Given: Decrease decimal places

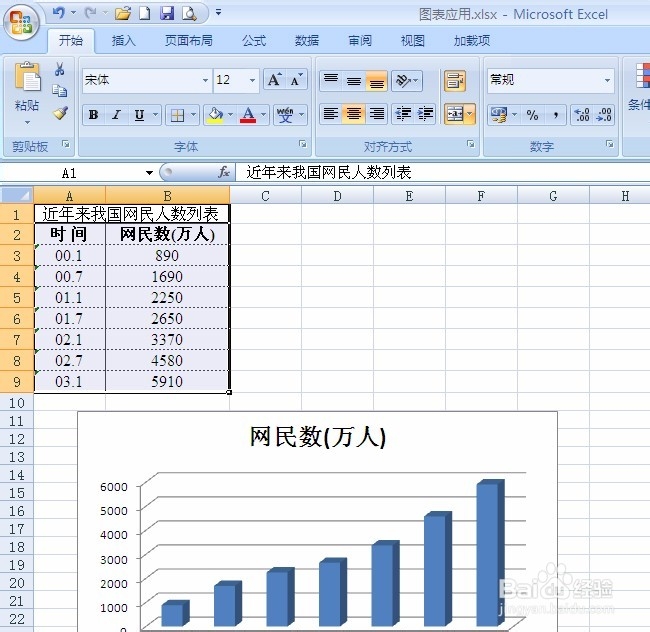Looking at the screenshot, I should pyautogui.click(x=604, y=115).
